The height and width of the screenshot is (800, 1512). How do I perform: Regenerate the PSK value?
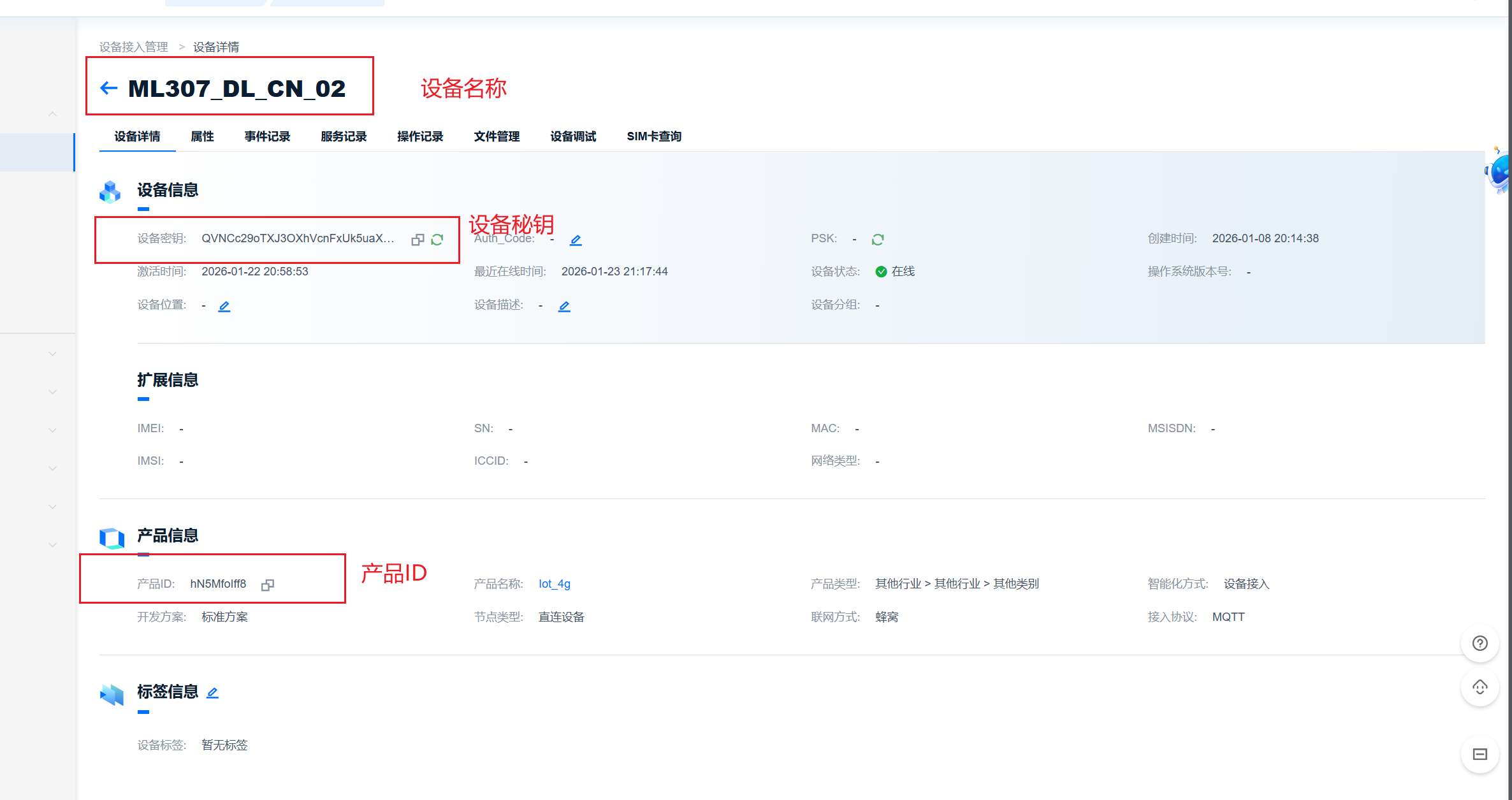coord(878,239)
